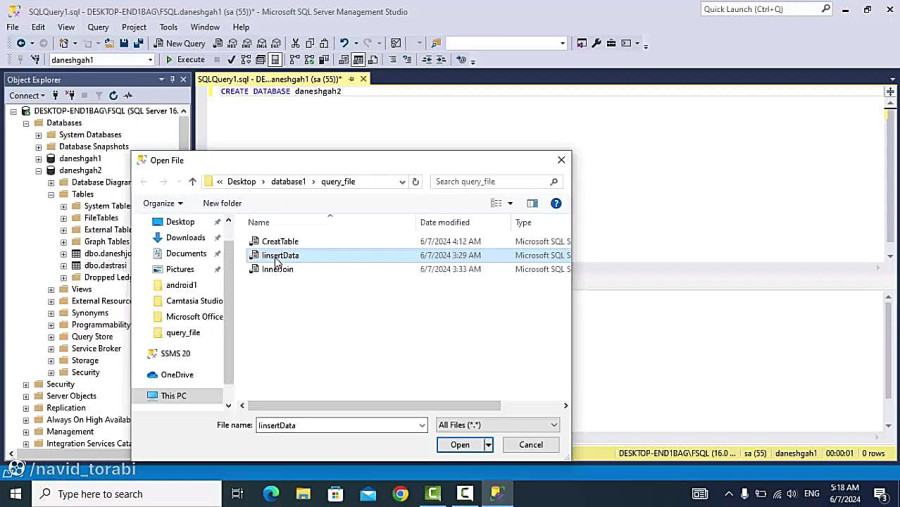Open the Window menu
Viewport: 900px width, 507px height.
(205, 27)
